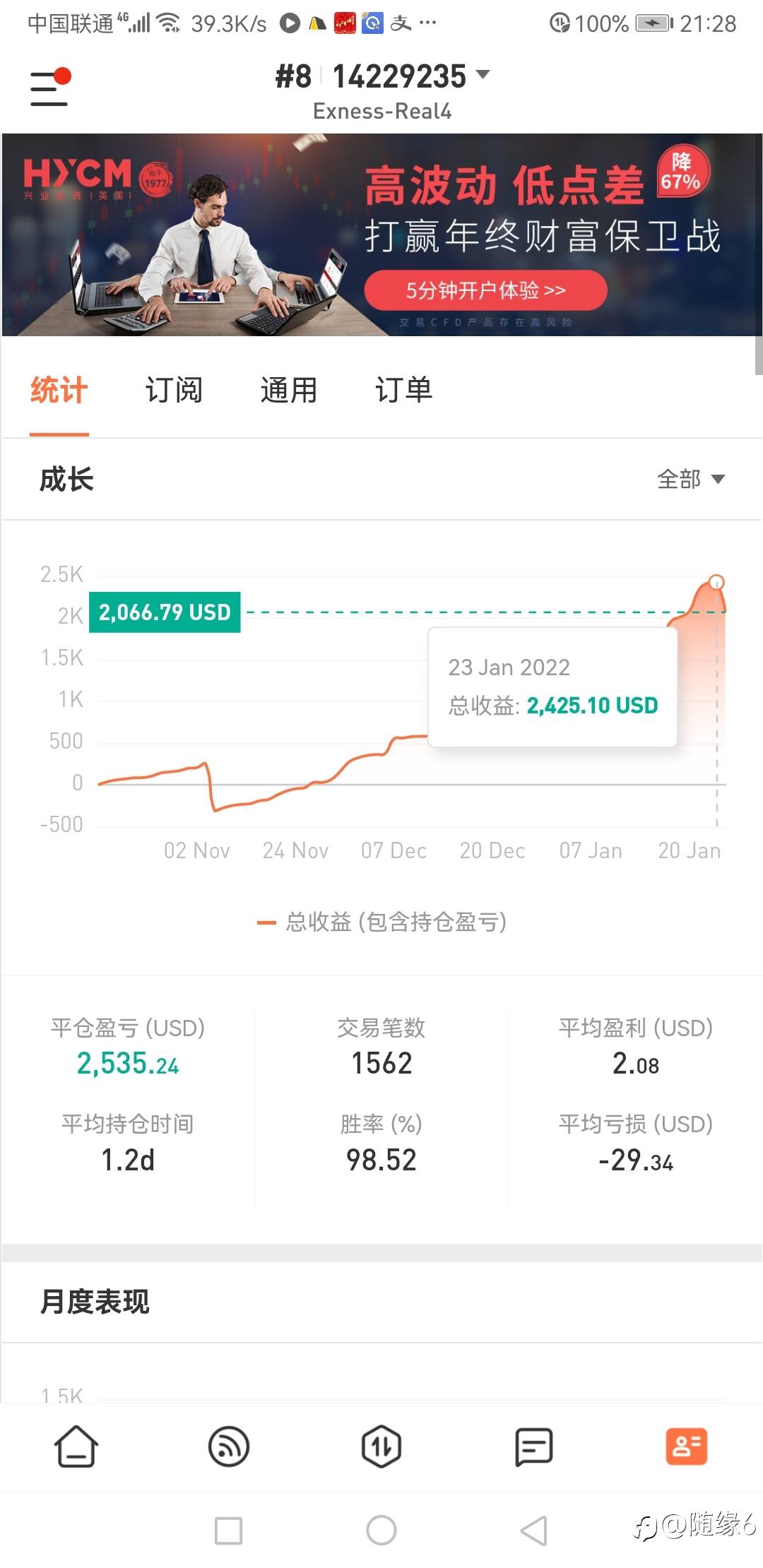Screen dimensions: 763x1568
Task: Tap the home icon in bottom navigation
Action: click(x=76, y=1447)
